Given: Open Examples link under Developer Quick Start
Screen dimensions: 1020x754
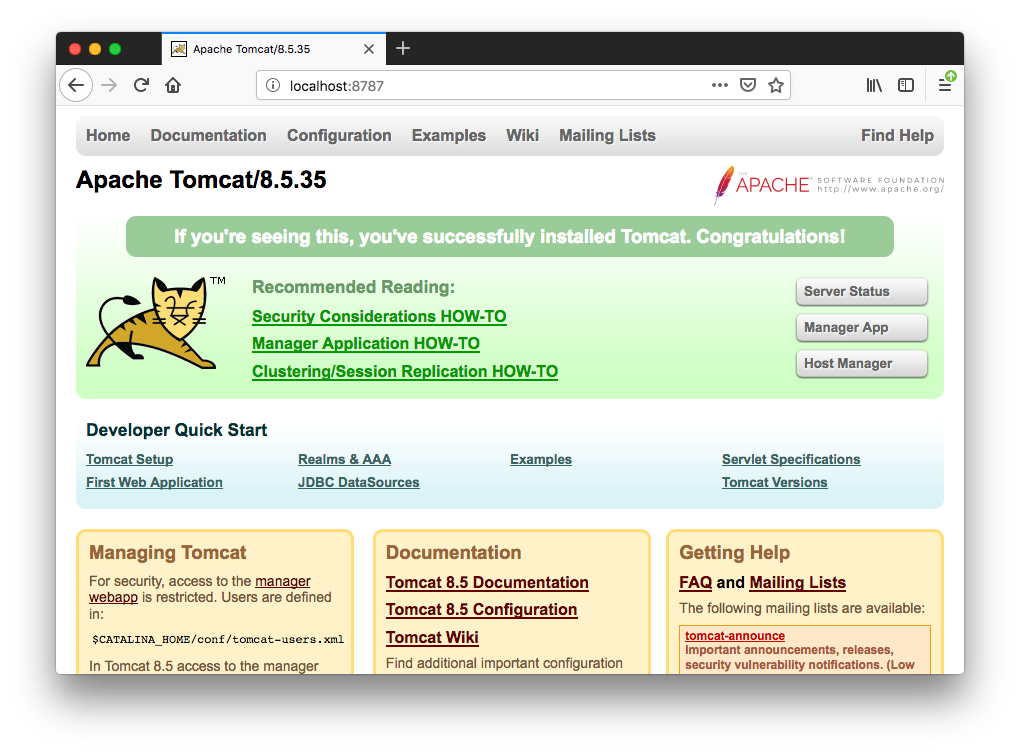Looking at the screenshot, I should 541,459.
